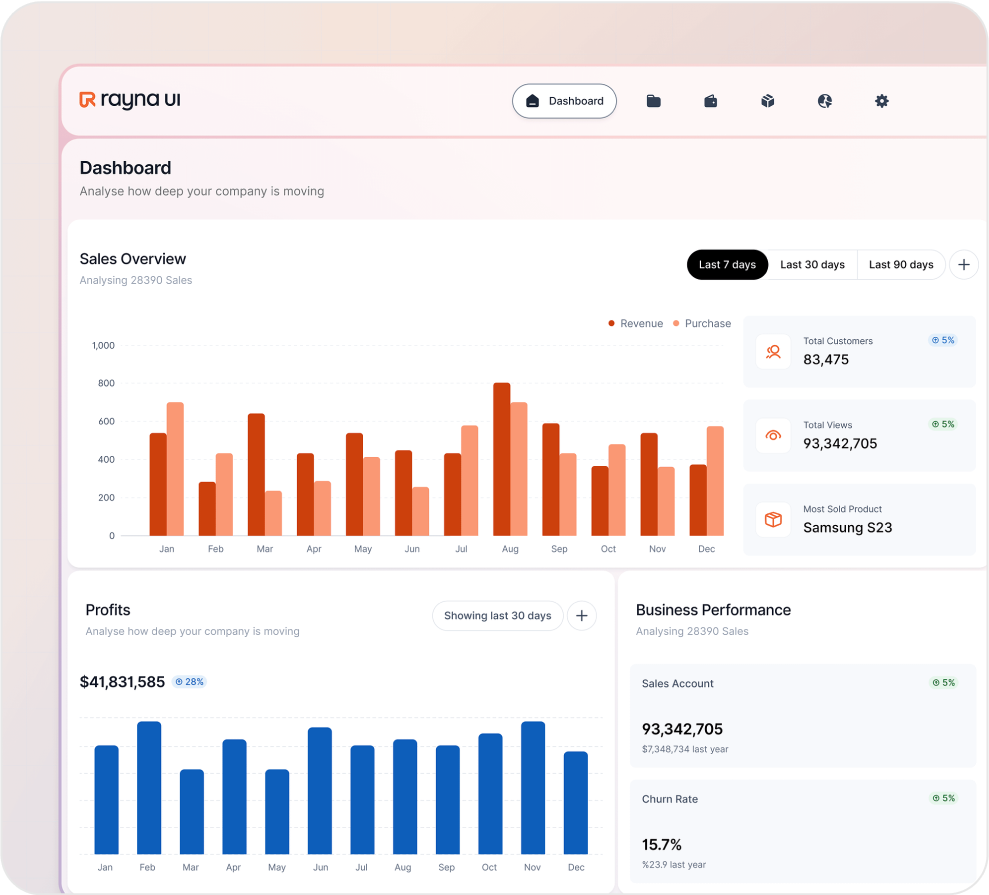The image size is (989, 895).
Task: Open the Showing last 30 days dropdown
Action: pyautogui.click(x=498, y=616)
